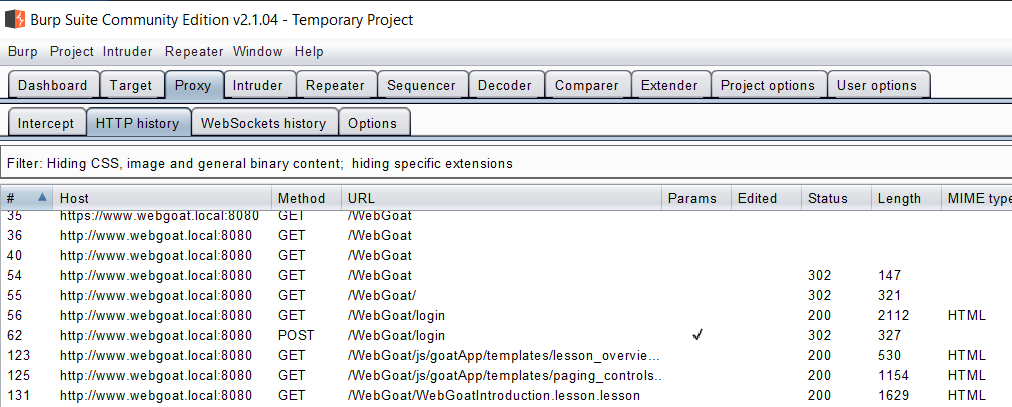Select the POST /WebGoat/login request row
This screenshot has height=407, width=1012.
(x=506, y=335)
